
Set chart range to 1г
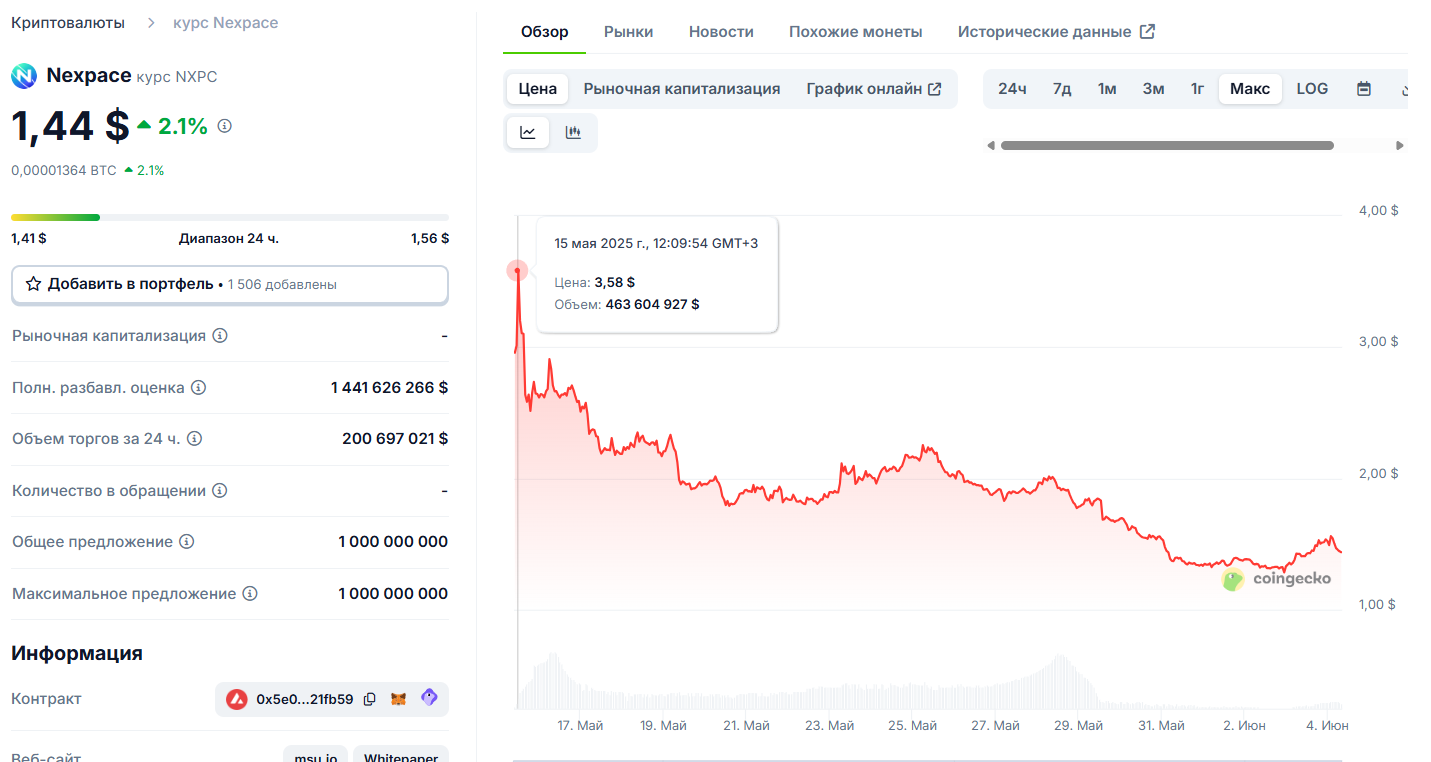(1197, 89)
